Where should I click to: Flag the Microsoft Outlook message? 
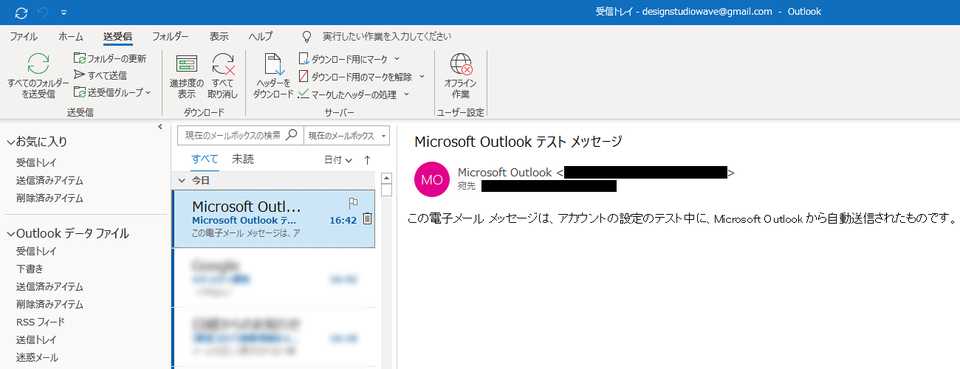353,203
